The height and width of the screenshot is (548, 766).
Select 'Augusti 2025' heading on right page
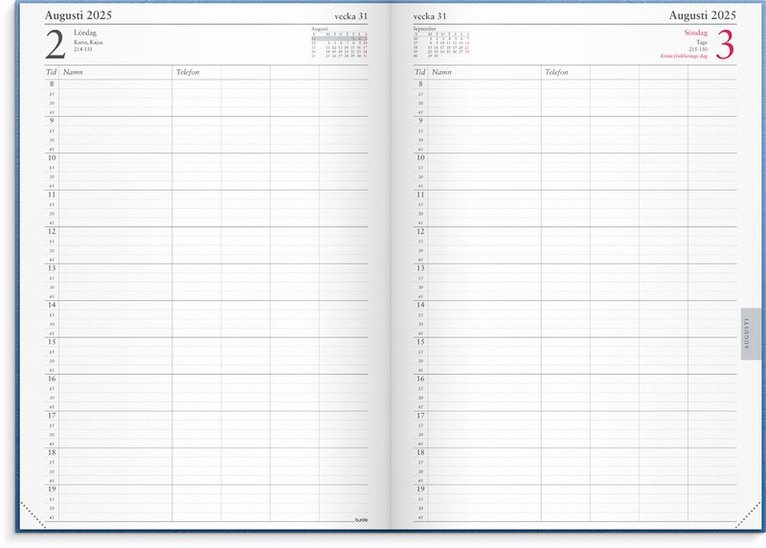(x=702, y=15)
